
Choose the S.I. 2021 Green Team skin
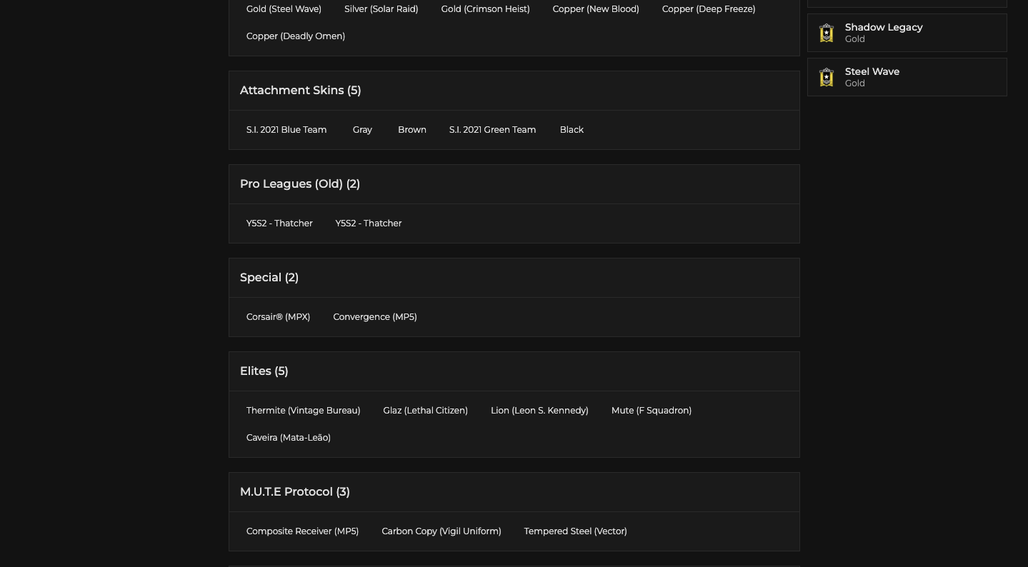pos(492,130)
